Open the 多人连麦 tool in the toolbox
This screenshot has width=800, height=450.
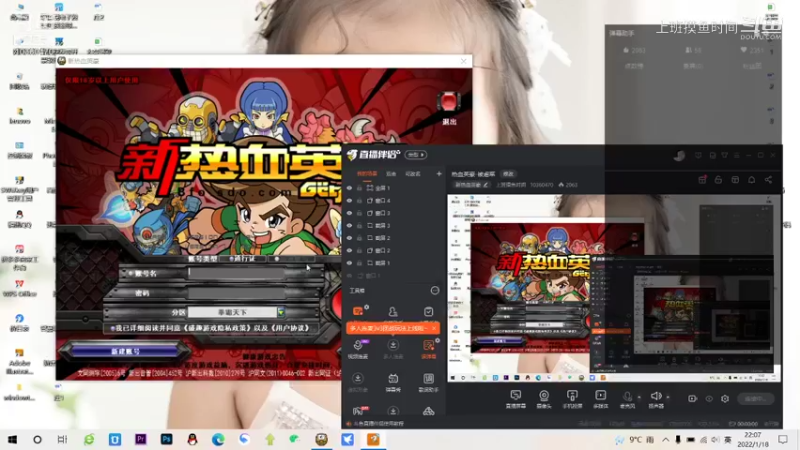coord(393,349)
